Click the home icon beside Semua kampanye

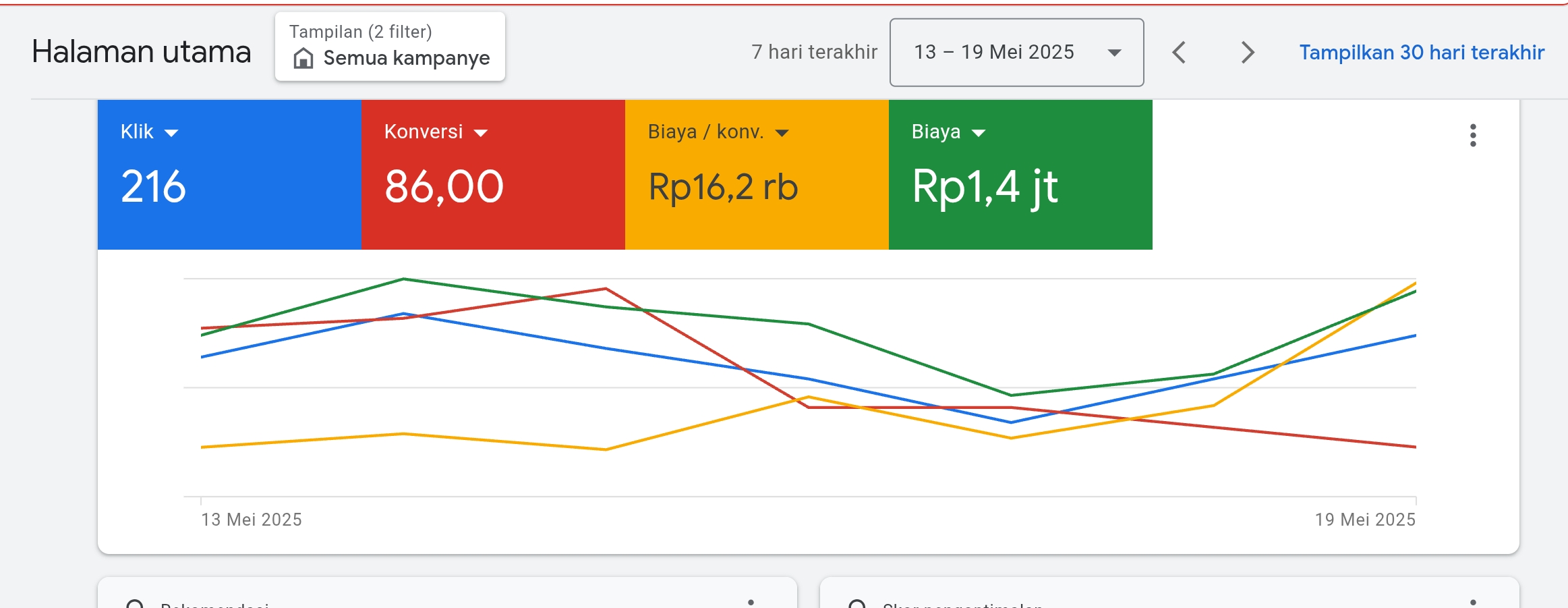(x=303, y=59)
